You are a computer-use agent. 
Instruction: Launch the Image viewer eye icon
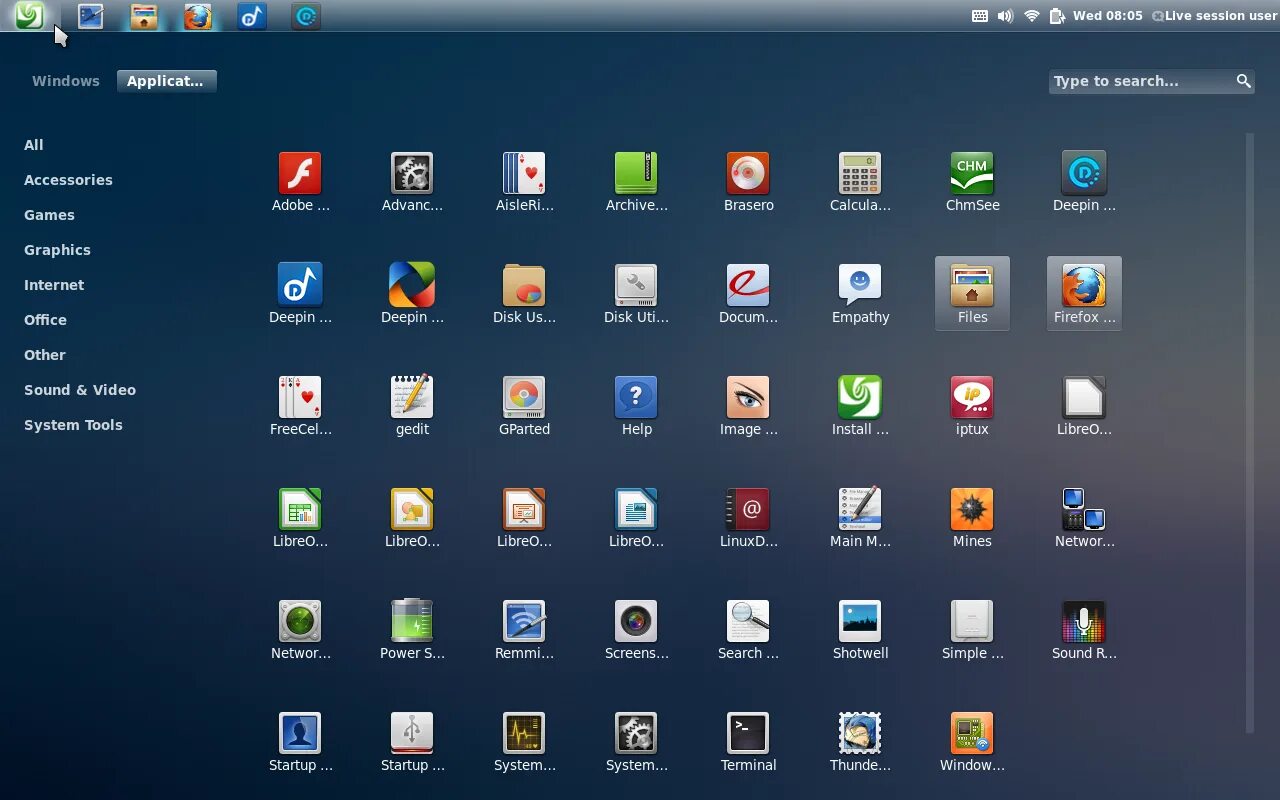pos(748,398)
